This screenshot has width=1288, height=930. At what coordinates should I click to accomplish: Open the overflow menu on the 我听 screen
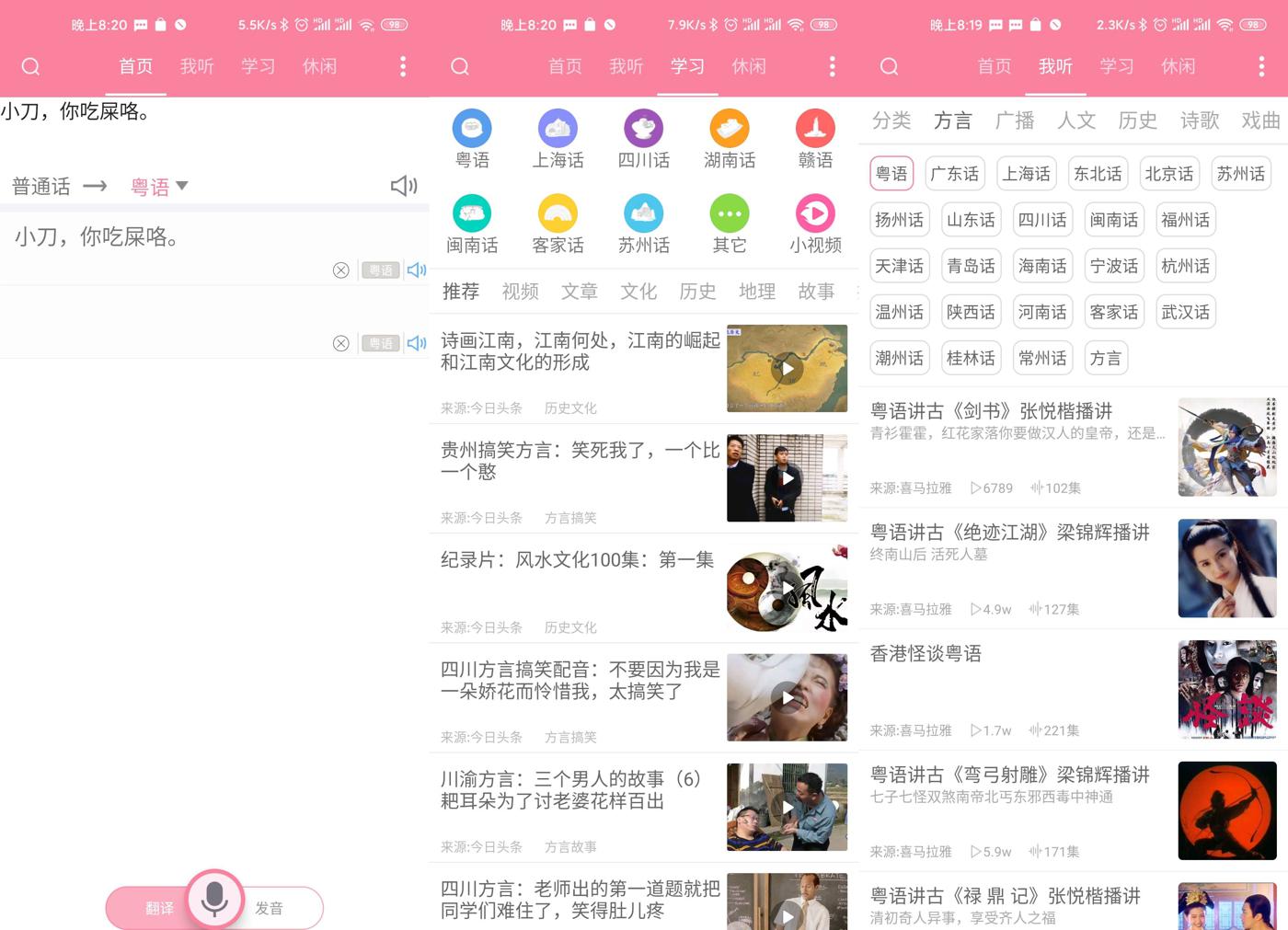[x=1261, y=66]
